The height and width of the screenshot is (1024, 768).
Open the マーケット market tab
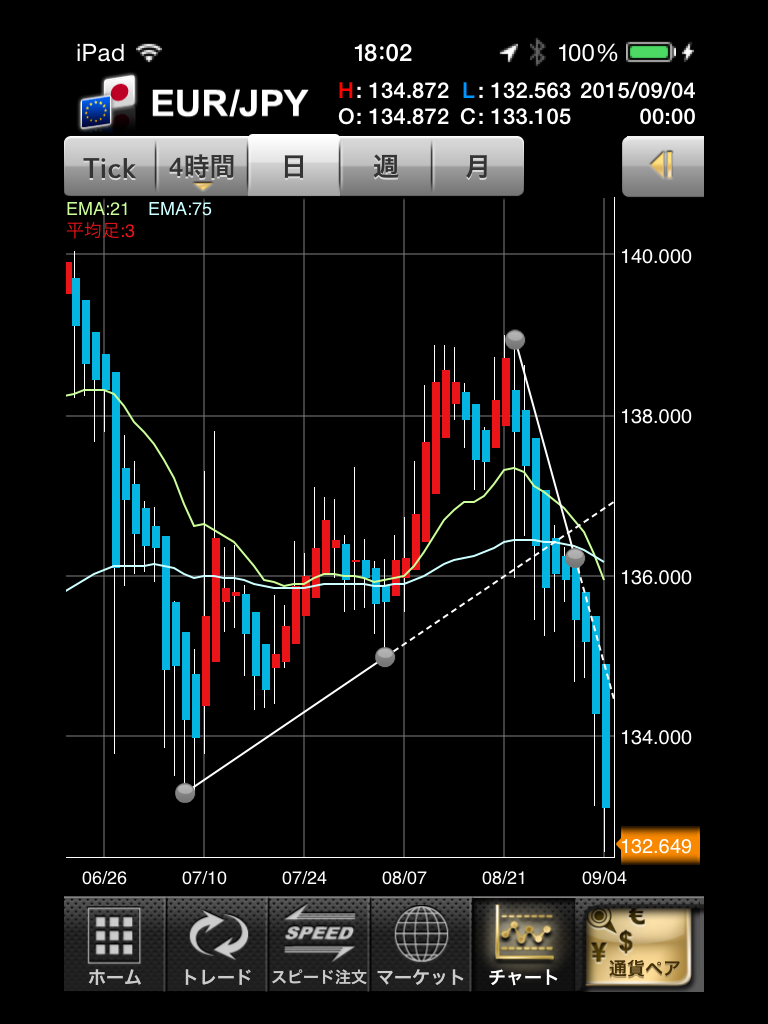(x=421, y=944)
